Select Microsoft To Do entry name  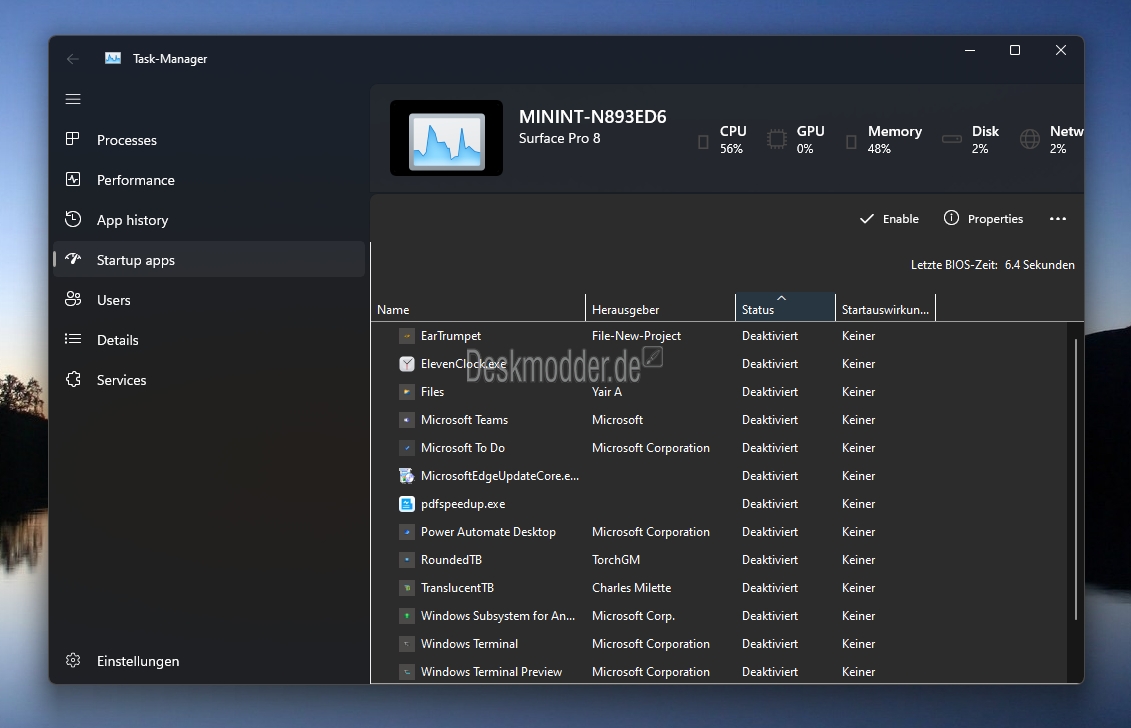click(x=463, y=448)
